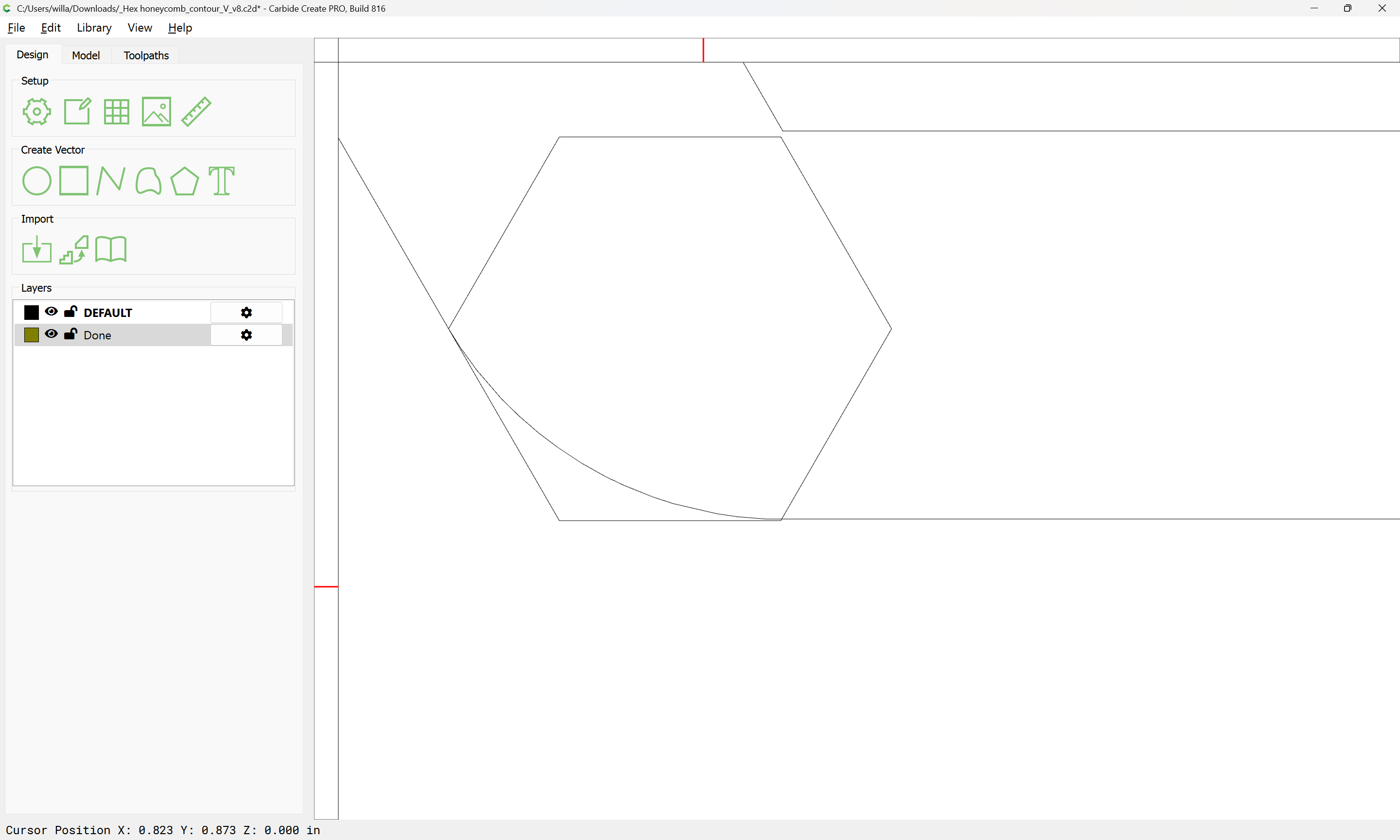The width and height of the screenshot is (1400, 840).
Task: Open Done layer settings gear
Action: click(x=246, y=335)
